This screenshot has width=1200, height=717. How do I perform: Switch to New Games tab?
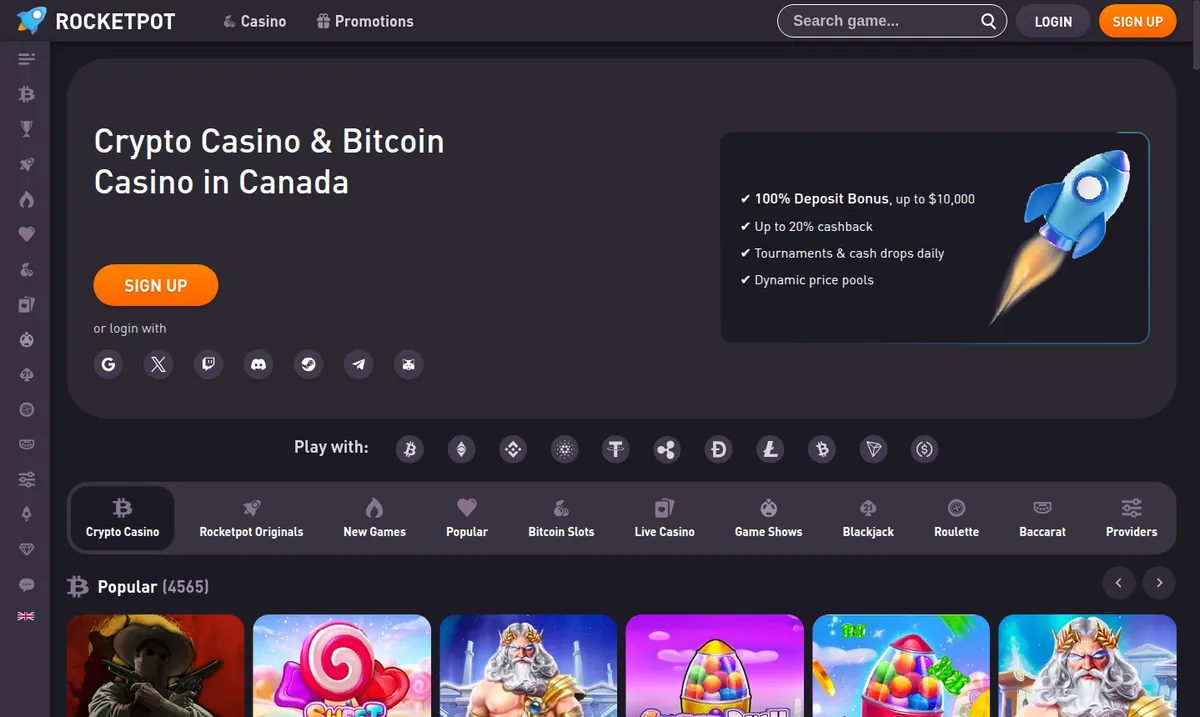(x=375, y=518)
